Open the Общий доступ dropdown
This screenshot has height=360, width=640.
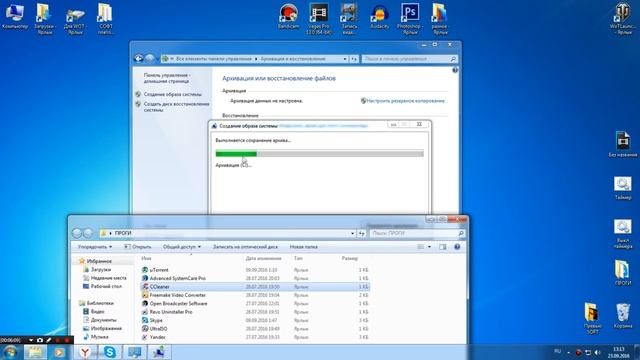pyautogui.click(x=182, y=247)
